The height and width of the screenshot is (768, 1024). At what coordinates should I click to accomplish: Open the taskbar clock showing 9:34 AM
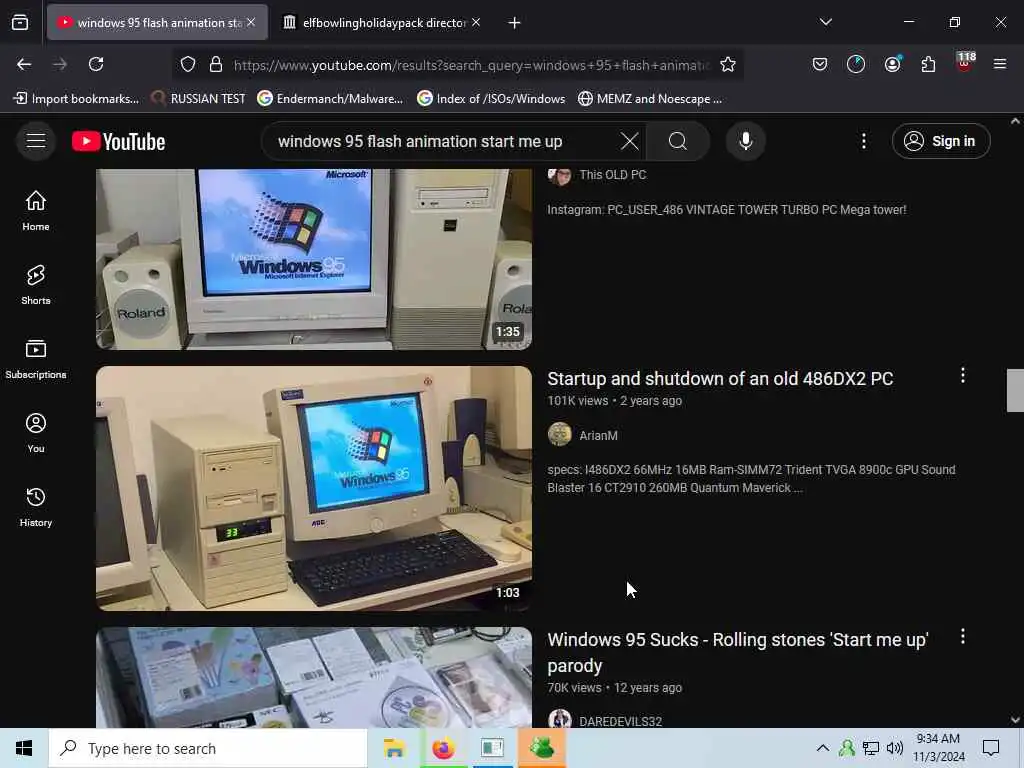point(938,748)
